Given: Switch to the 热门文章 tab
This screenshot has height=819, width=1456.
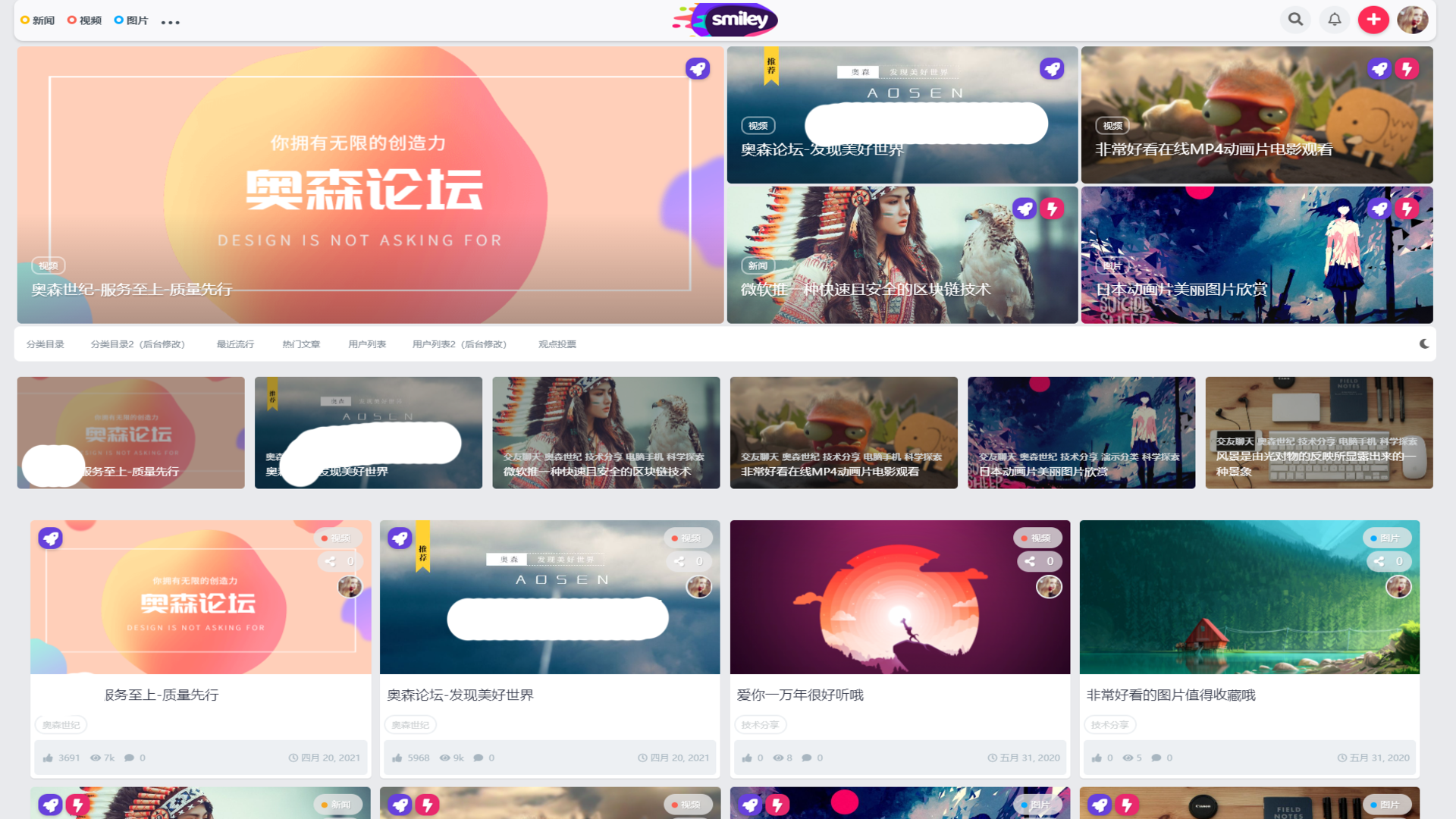Looking at the screenshot, I should click(x=301, y=344).
